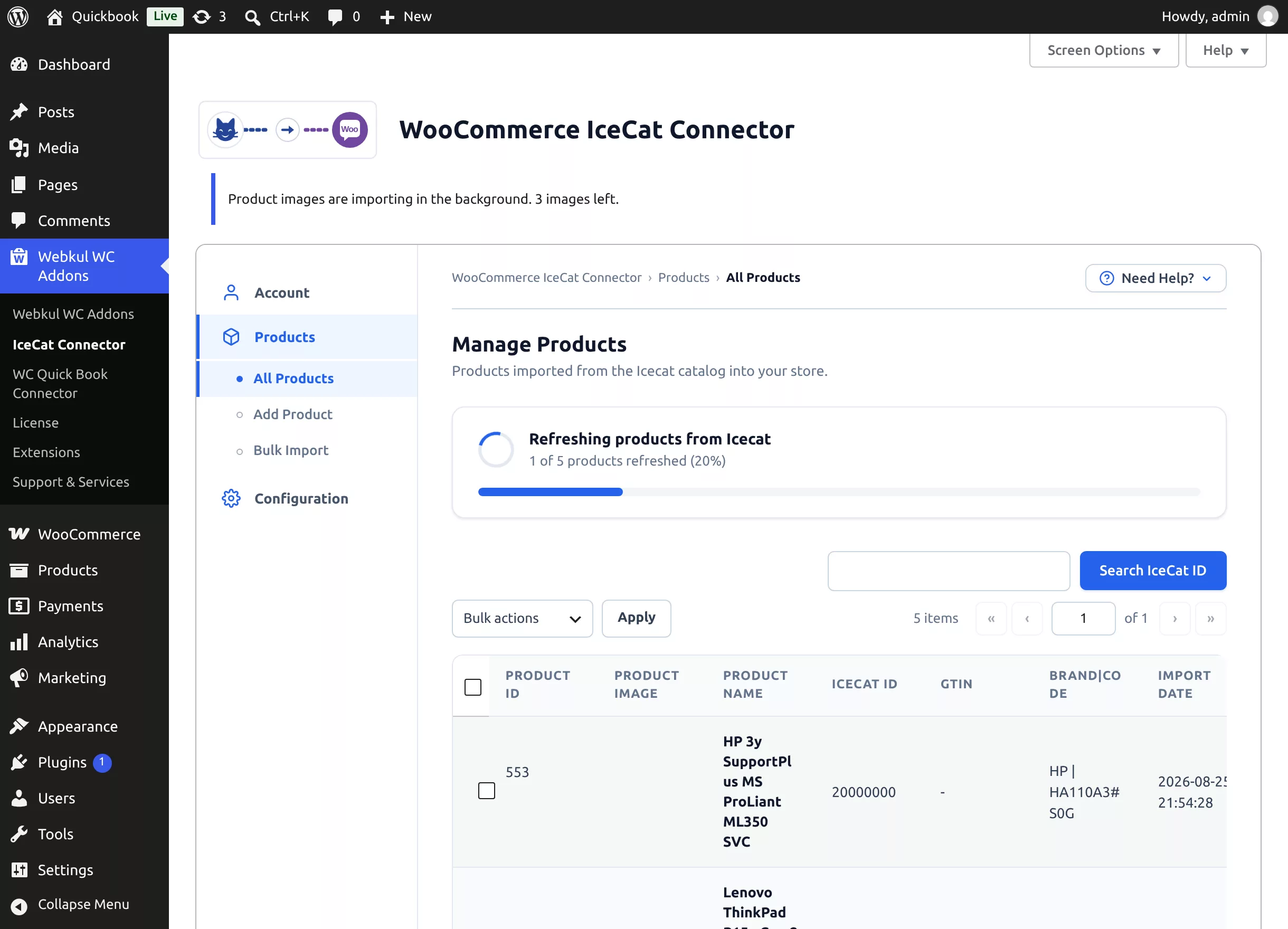Open WC Quick Book Connector submenu item
Viewport: 1288px width, 929px height.
coord(60,383)
